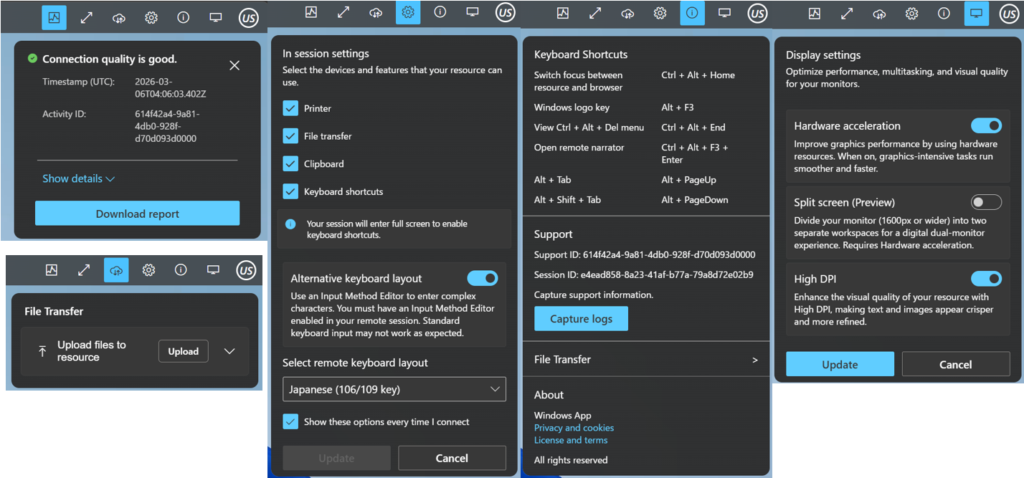The image size is (1024, 478).
Task: Open the Japanese (106/109 key) layout dropdown
Action: [394, 389]
